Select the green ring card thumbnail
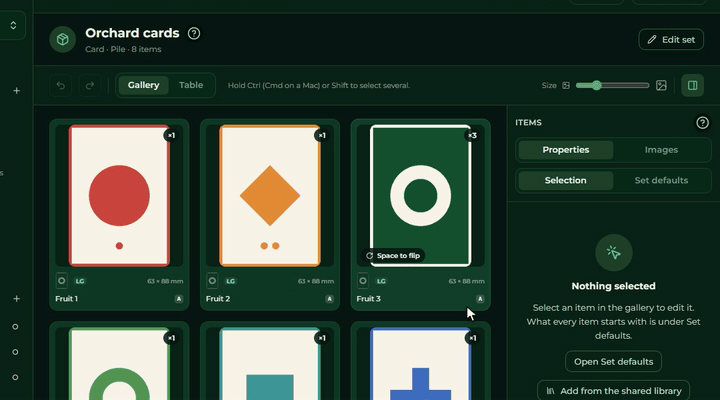This screenshot has width=720, height=400. (x=119, y=364)
